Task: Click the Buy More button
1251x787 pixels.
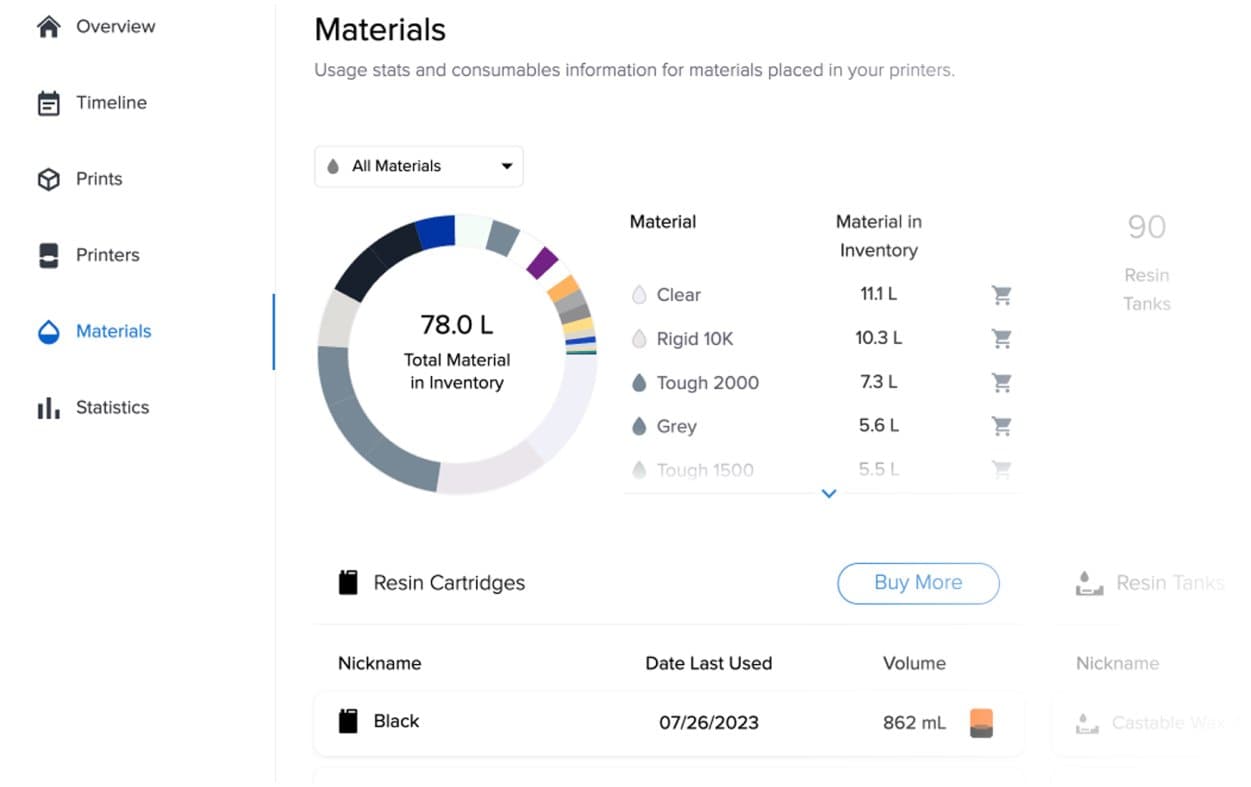Action: click(917, 583)
